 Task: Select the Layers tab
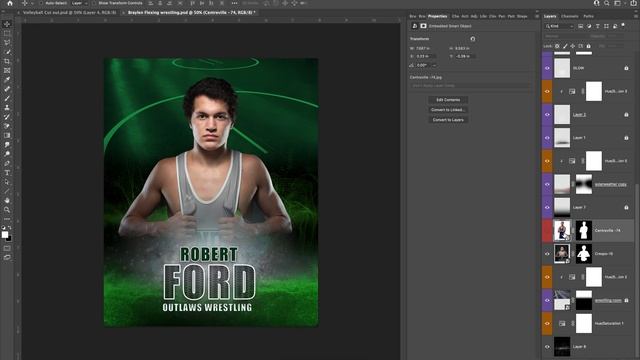click(550, 16)
